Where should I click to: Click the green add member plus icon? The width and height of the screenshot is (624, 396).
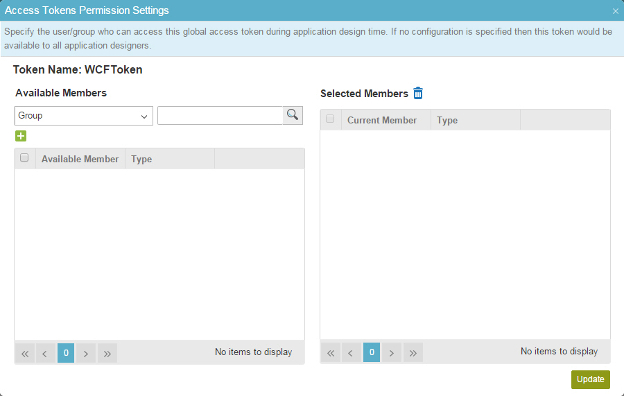(x=21, y=136)
